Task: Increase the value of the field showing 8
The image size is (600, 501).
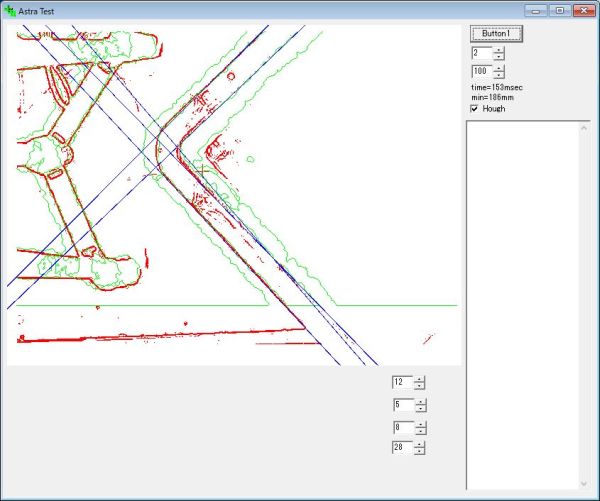Action: (421, 424)
